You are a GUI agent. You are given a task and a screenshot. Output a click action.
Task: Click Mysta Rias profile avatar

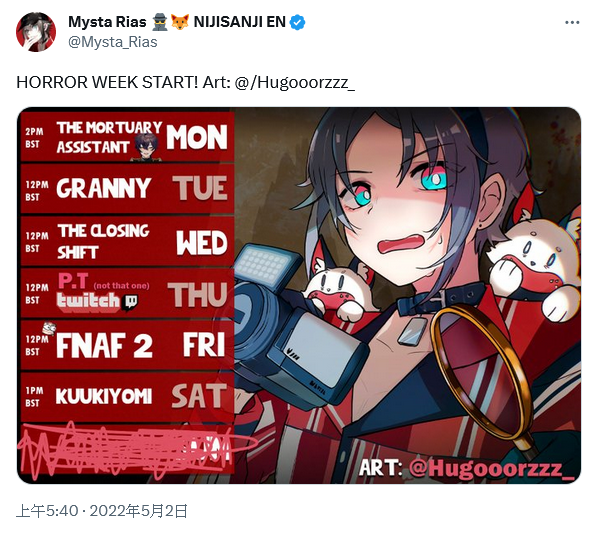36,32
